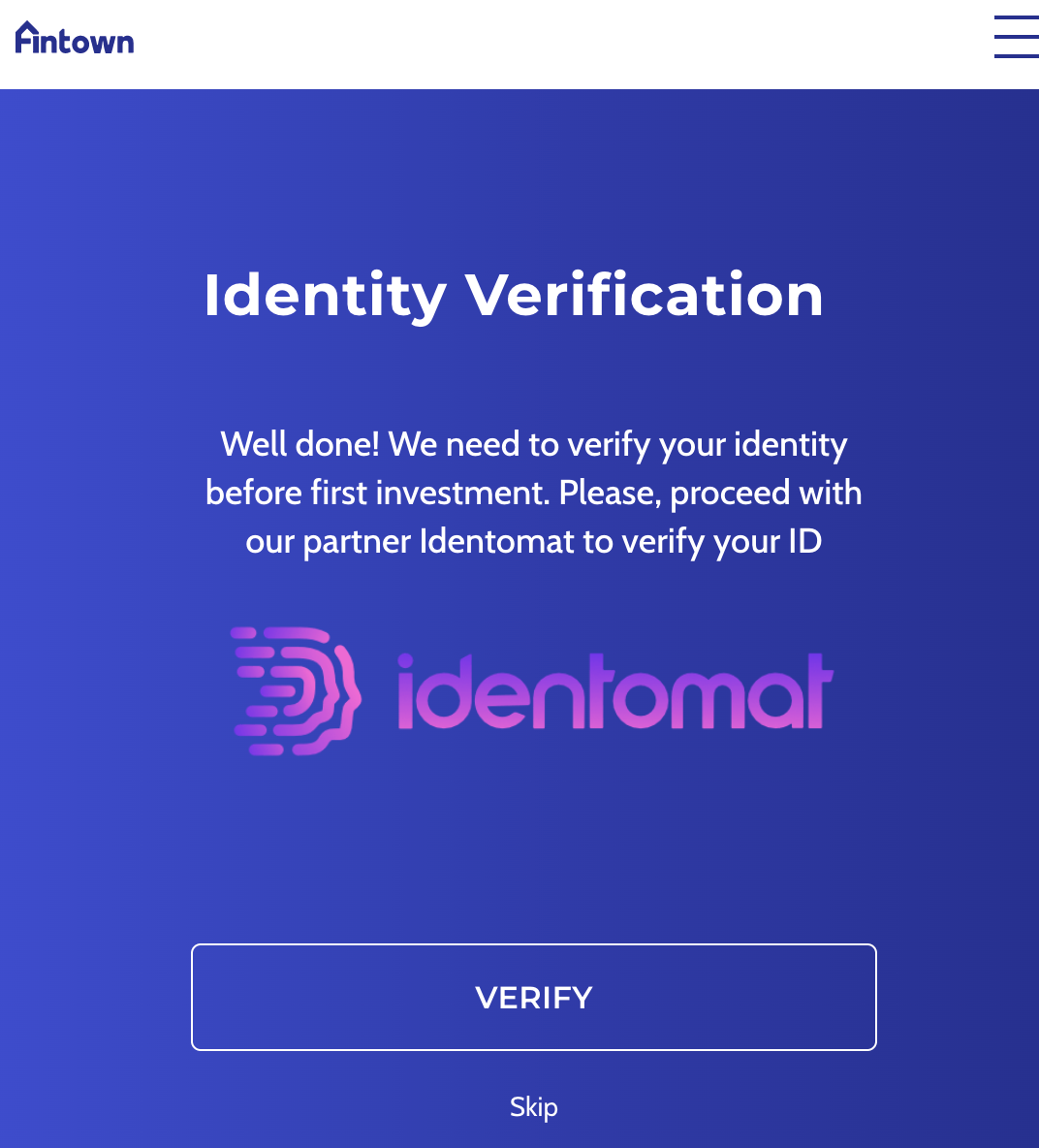Viewport: 1039px width, 1148px height.
Task: Click the "first investment" phrase
Action: click(x=429, y=493)
